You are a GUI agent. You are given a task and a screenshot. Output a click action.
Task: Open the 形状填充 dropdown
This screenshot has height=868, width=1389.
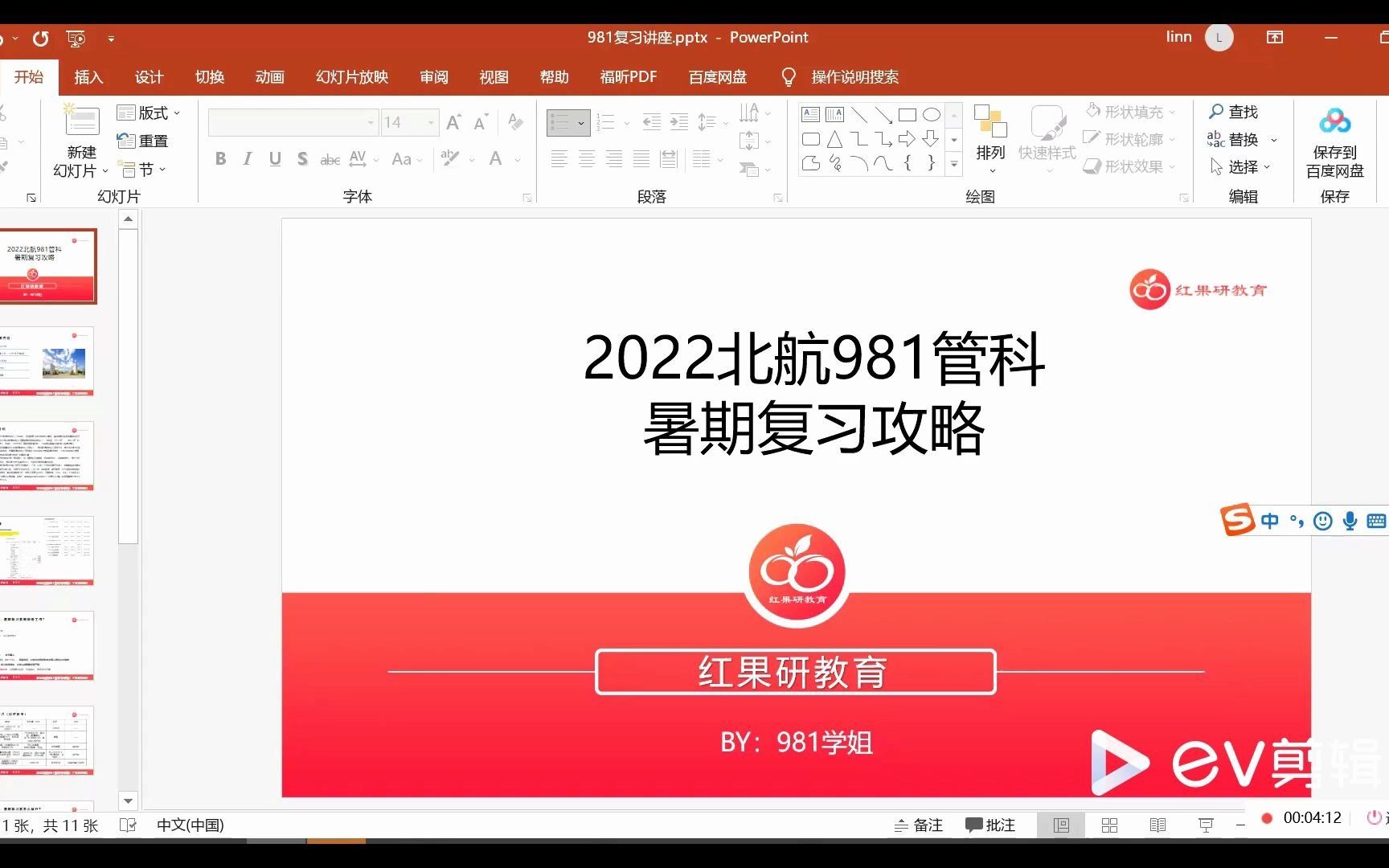[1130, 112]
